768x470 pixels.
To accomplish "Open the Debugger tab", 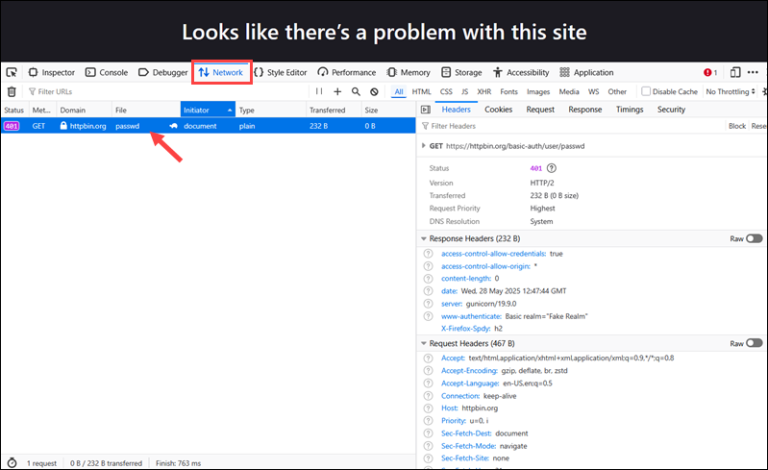I will click(x=163, y=72).
